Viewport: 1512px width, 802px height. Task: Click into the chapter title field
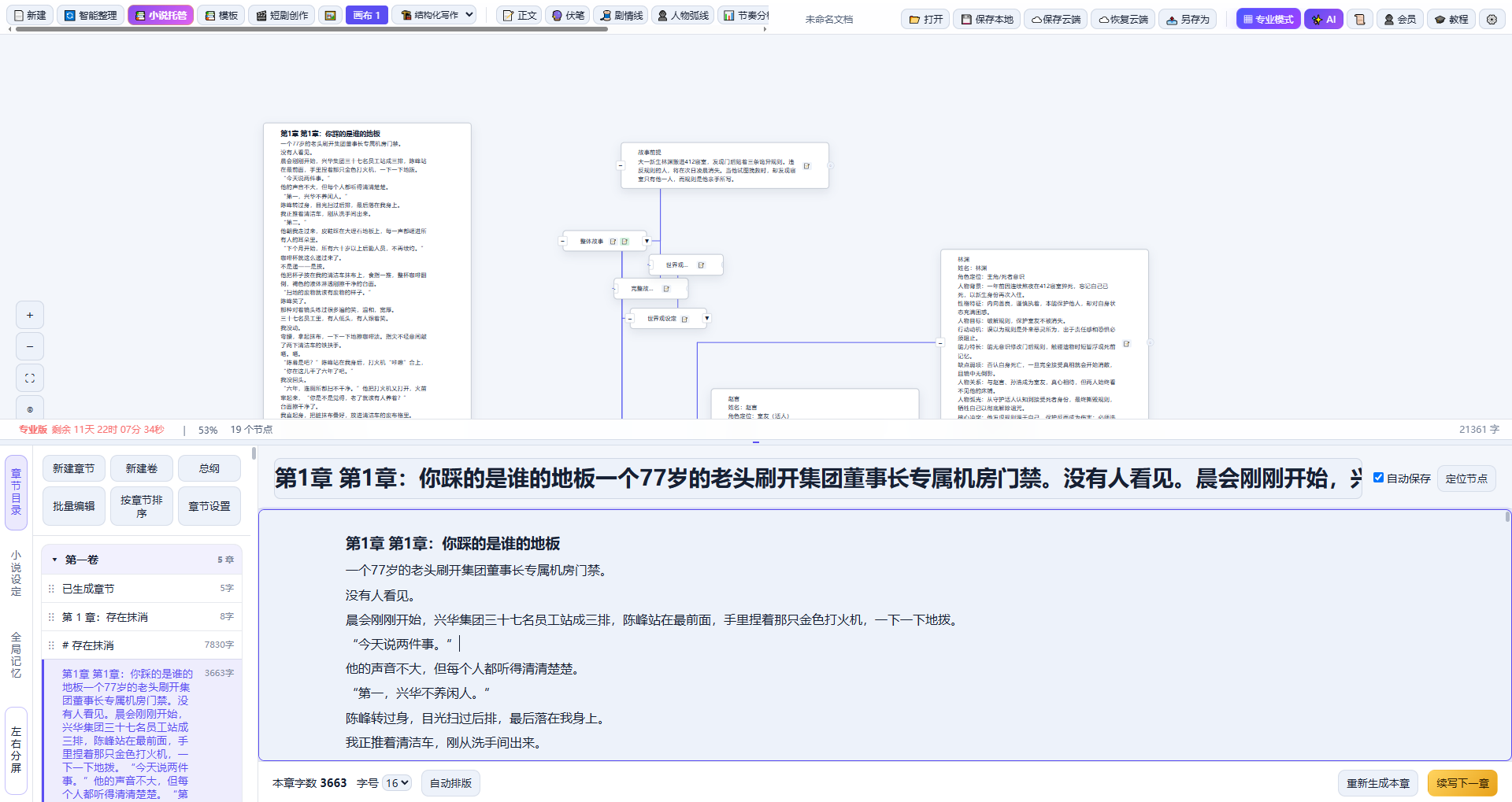pos(817,479)
